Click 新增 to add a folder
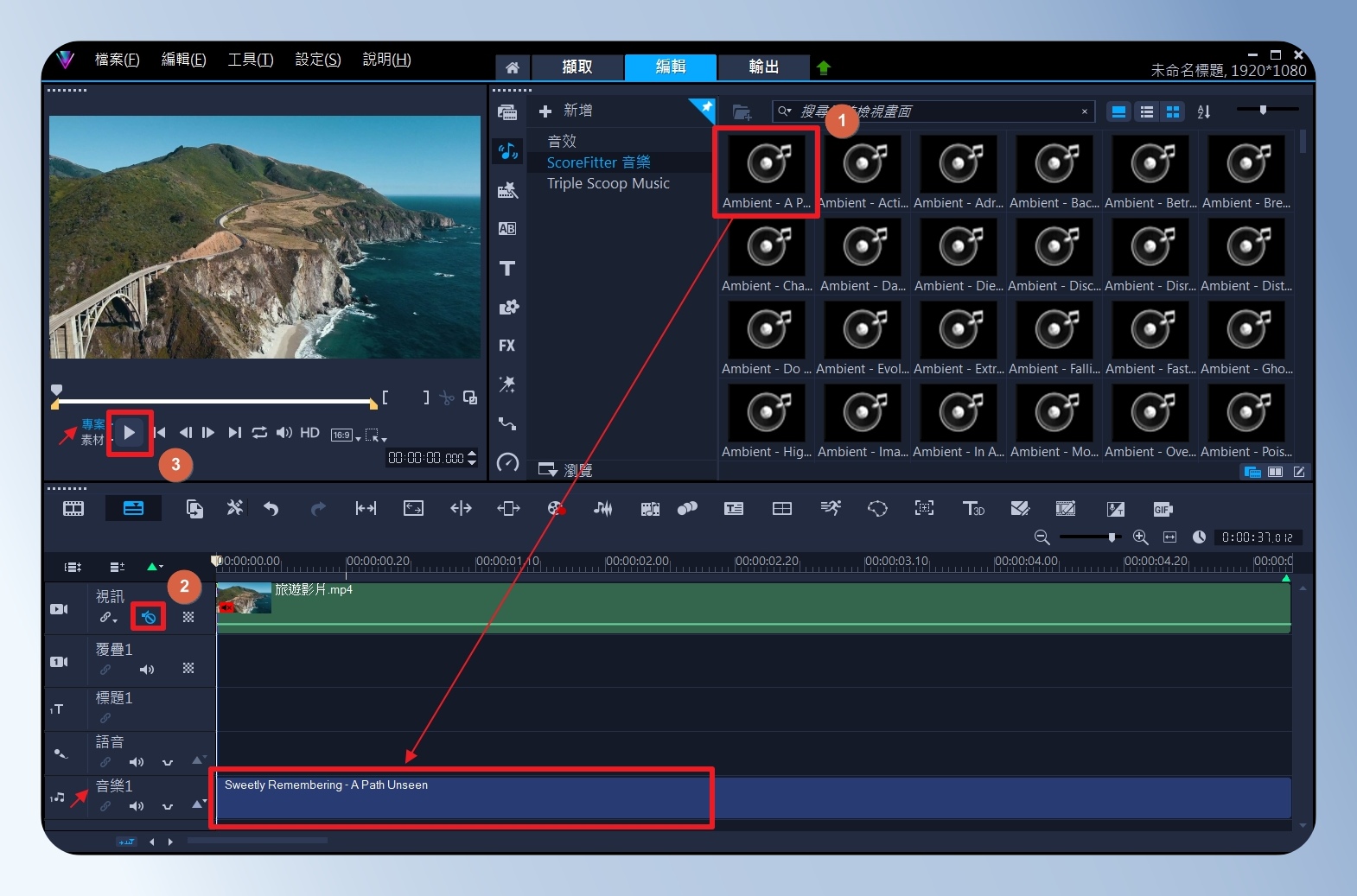Viewport: 1357px width, 896px height. (566, 111)
